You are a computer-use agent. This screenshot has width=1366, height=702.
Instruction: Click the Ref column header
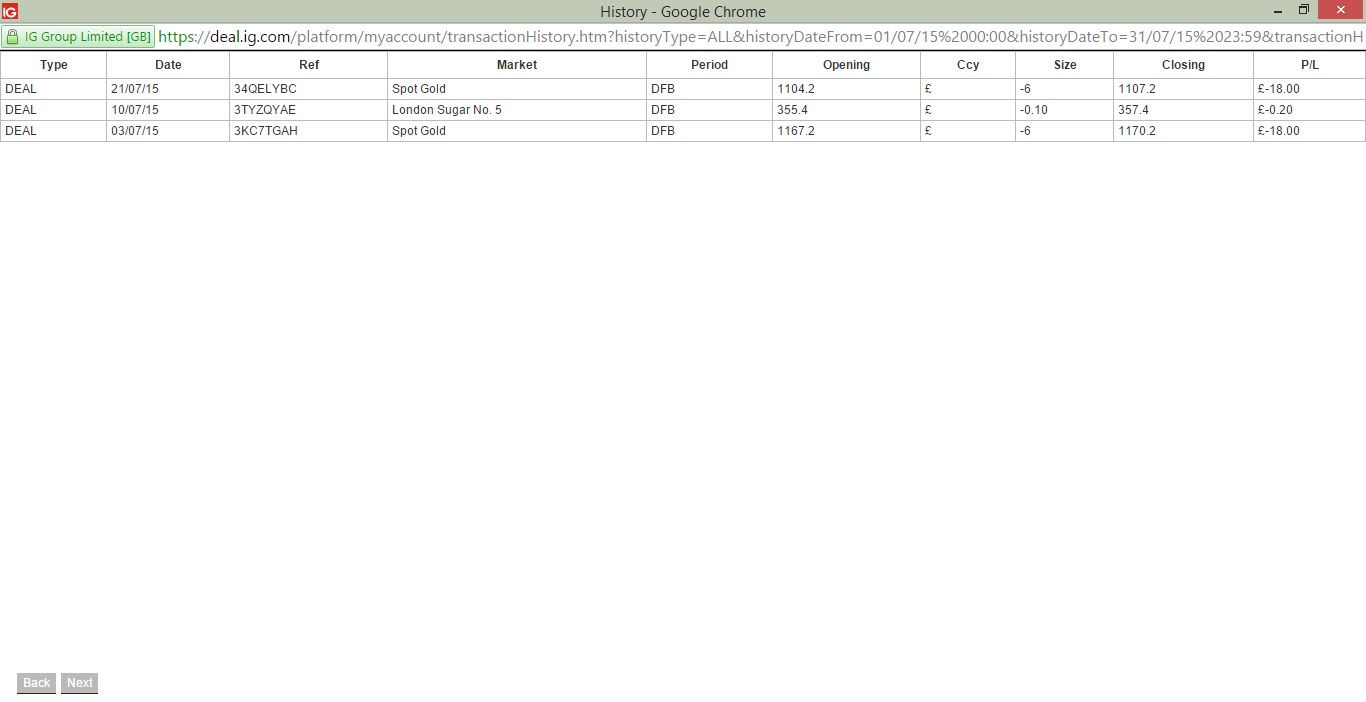[309, 65]
